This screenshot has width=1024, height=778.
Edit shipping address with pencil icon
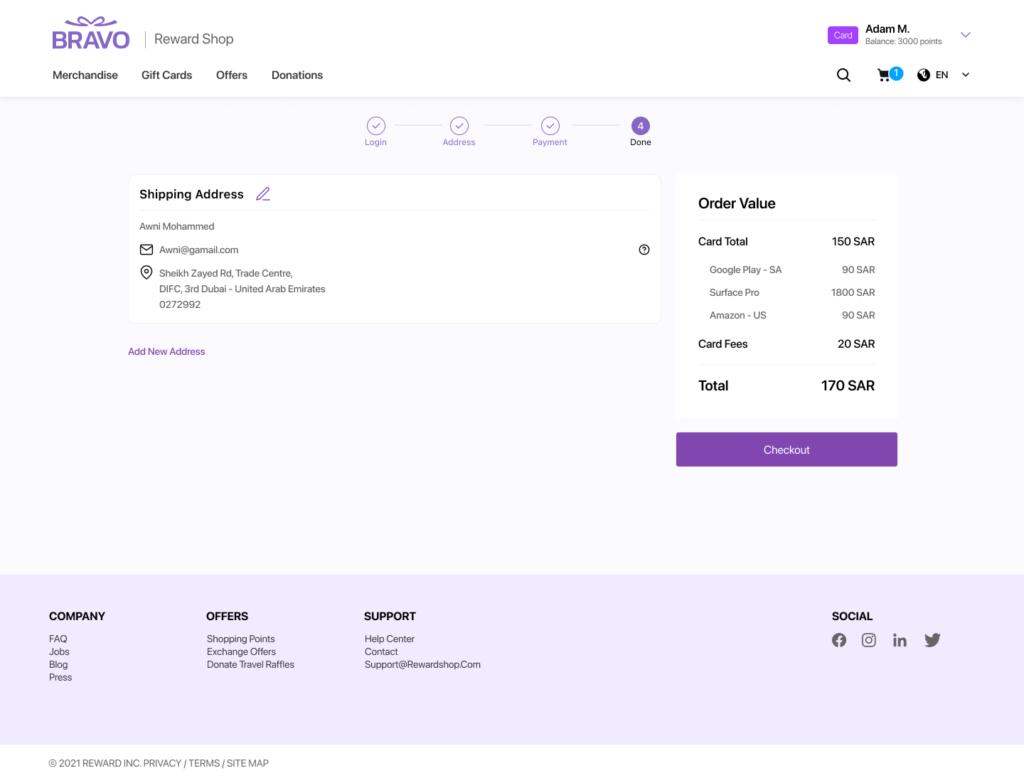(x=263, y=194)
